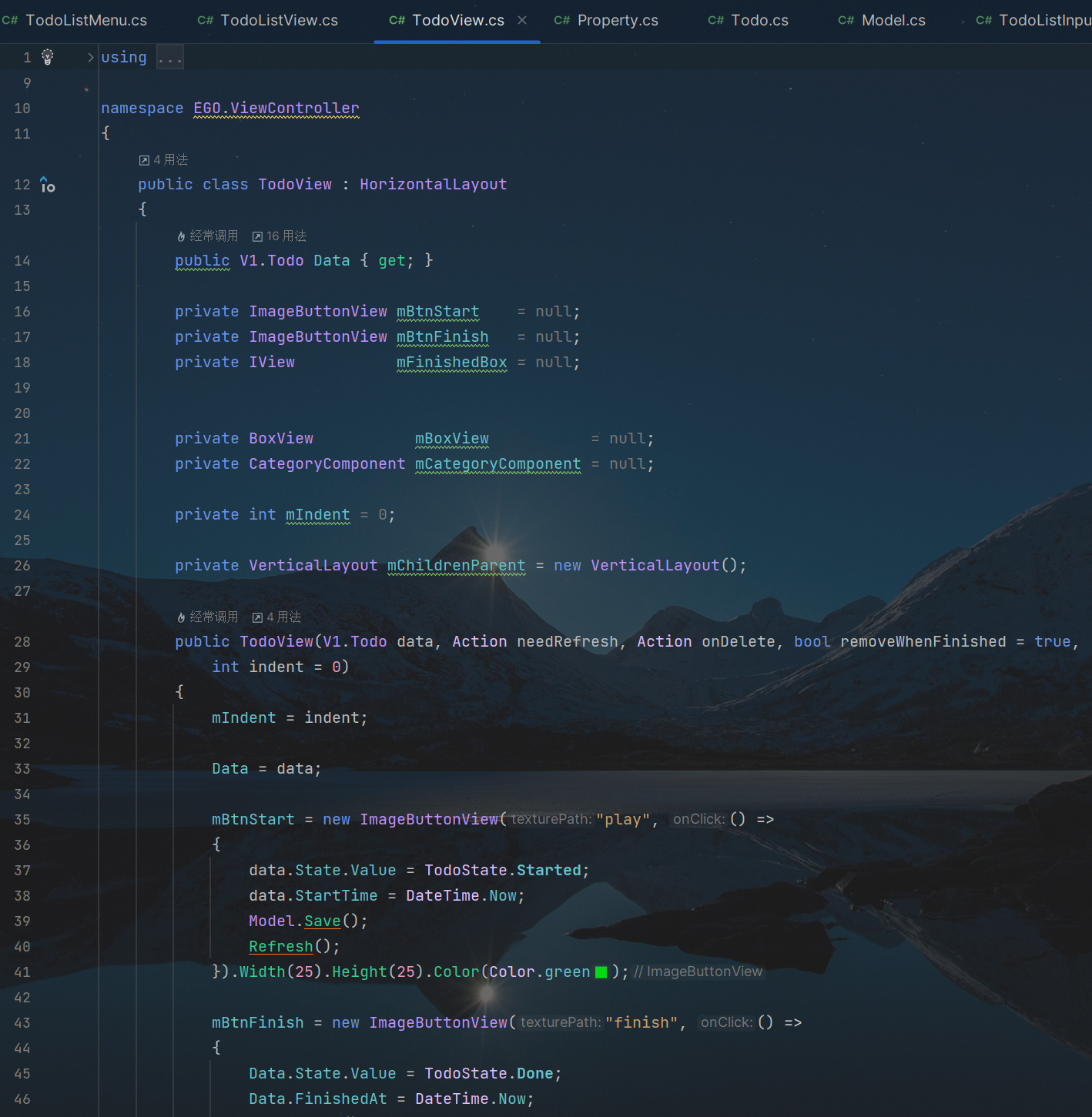Click the usages arrow icon above class TodoView
Viewport: 1092px width, 1117px height.
(x=144, y=160)
